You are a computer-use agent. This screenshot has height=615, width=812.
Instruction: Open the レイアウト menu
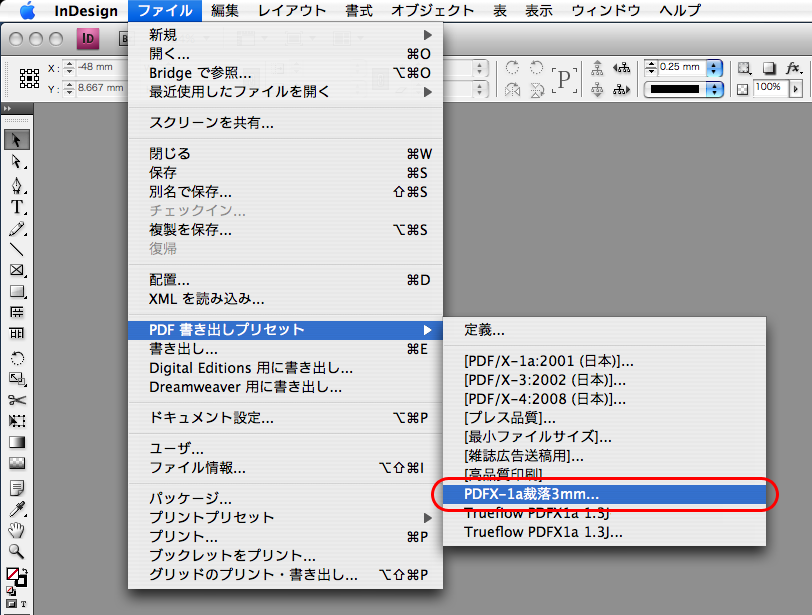[292, 10]
